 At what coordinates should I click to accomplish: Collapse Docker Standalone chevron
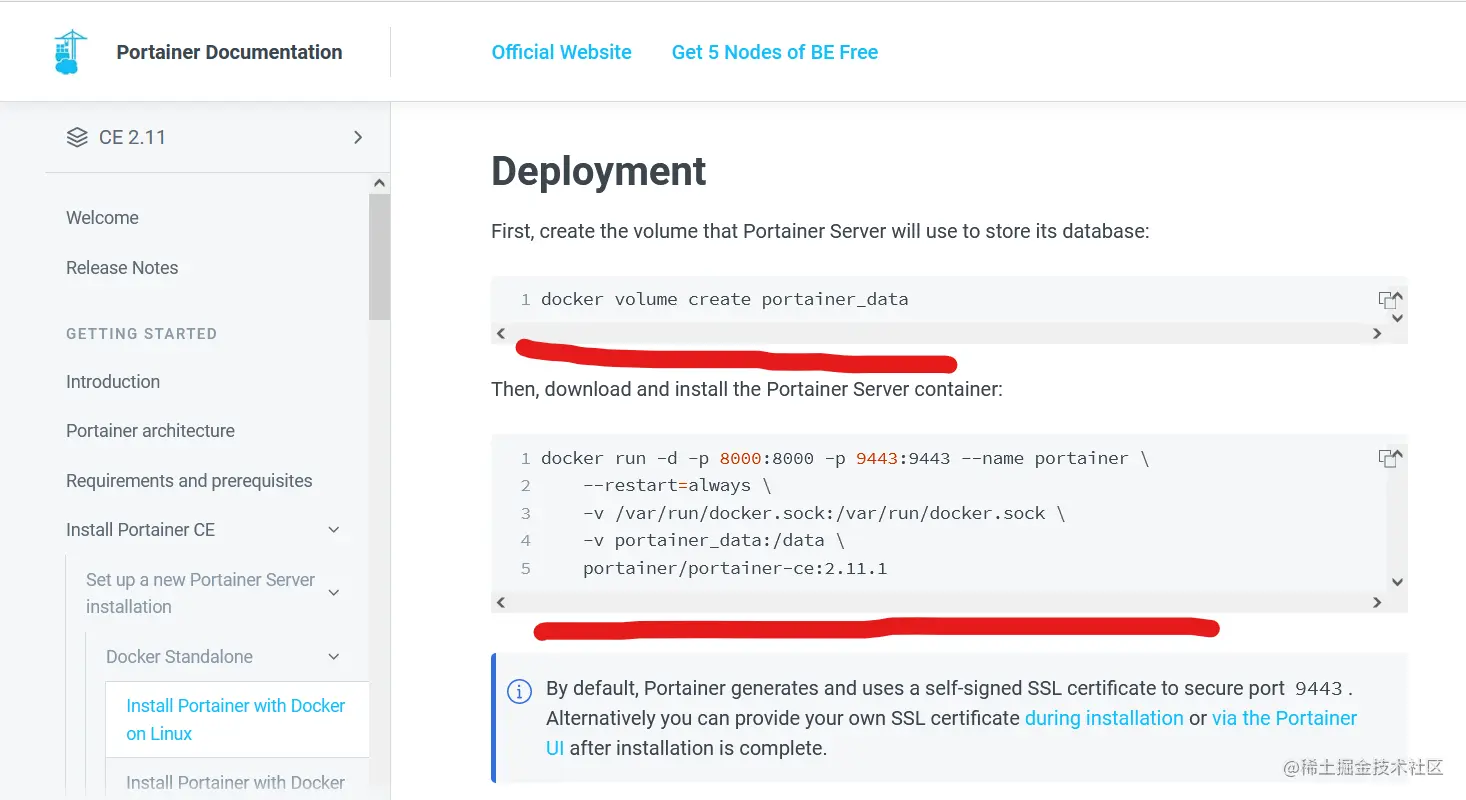pyautogui.click(x=334, y=657)
